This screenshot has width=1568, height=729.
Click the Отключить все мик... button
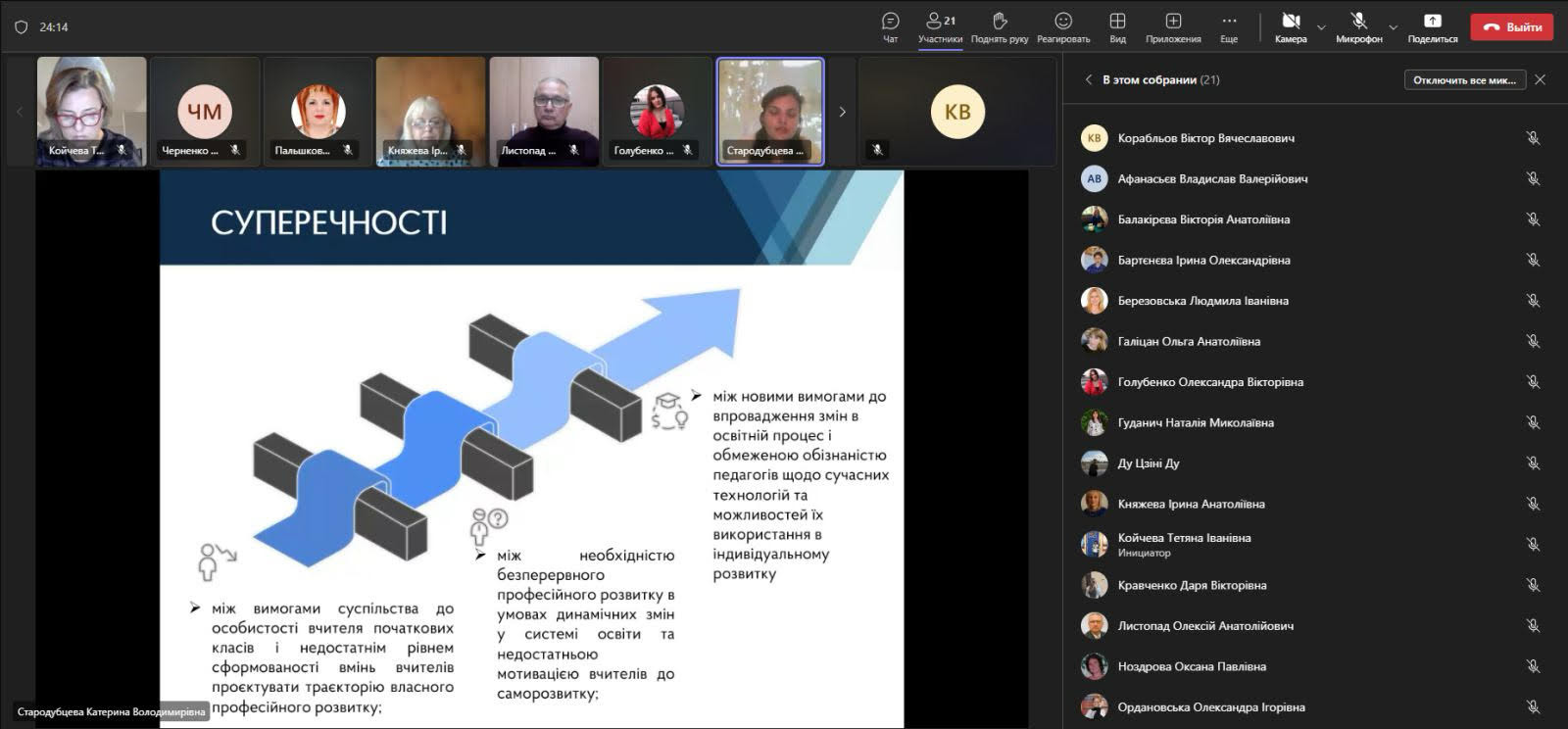[1464, 80]
